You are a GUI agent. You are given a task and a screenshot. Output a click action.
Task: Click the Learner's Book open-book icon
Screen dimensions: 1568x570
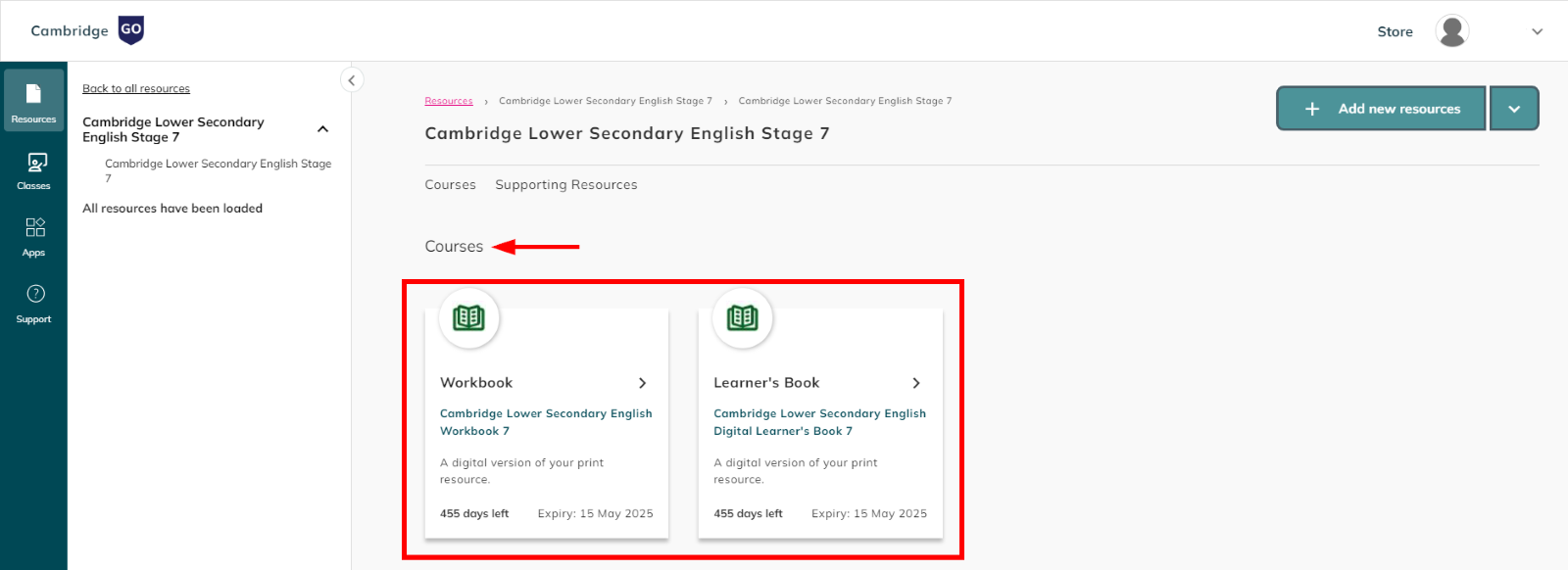click(x=742, y=318)
